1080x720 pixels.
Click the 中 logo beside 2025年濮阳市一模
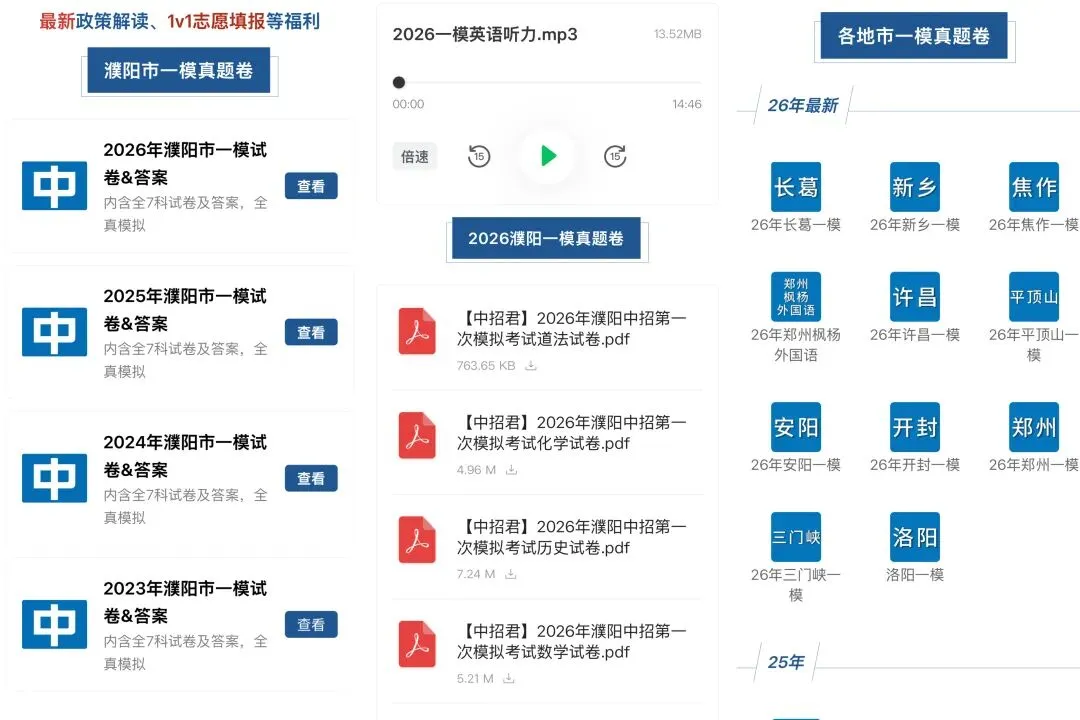coord(54,332)
